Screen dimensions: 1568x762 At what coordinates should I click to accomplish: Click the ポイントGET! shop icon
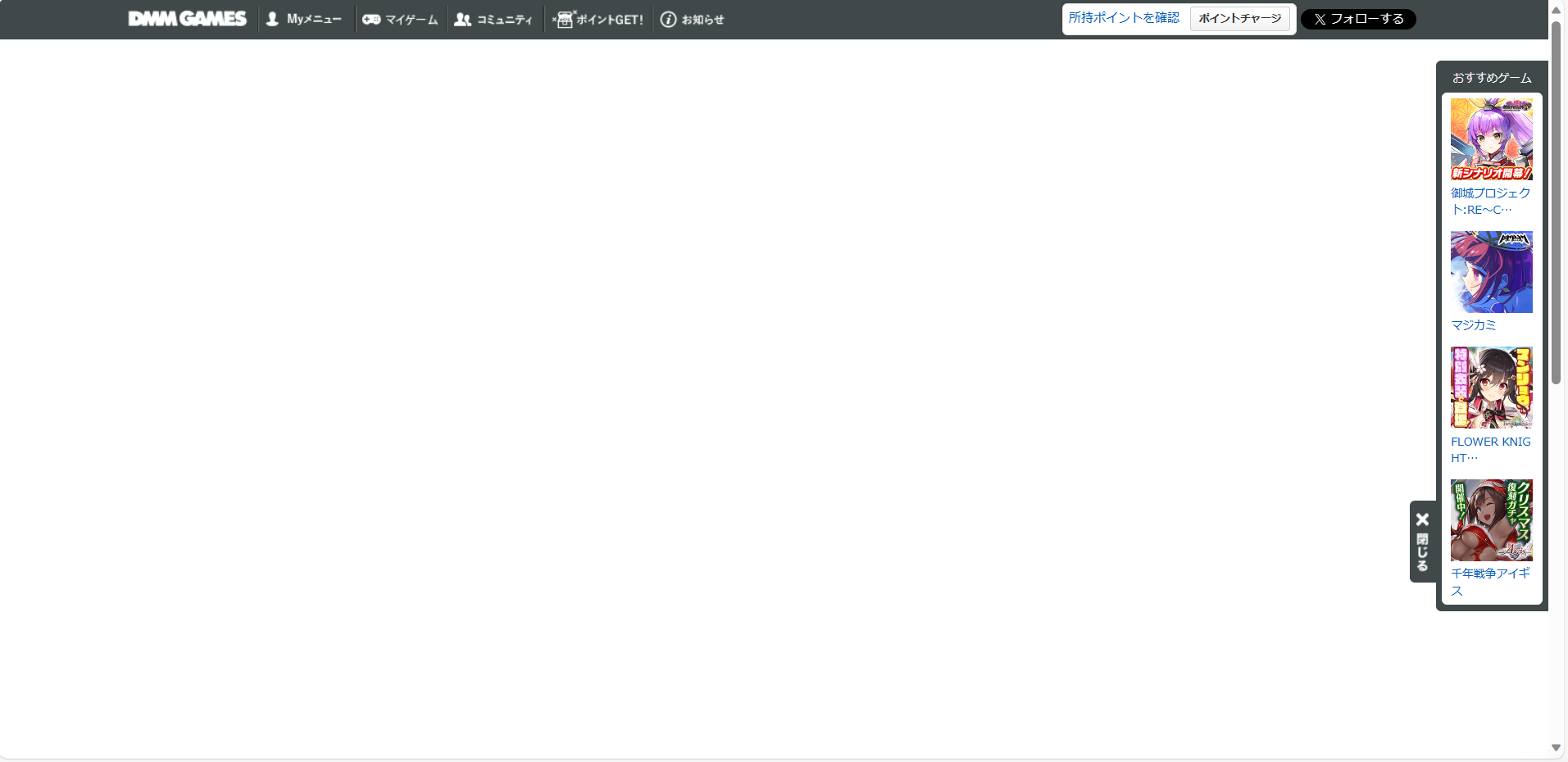coord(564,20)
